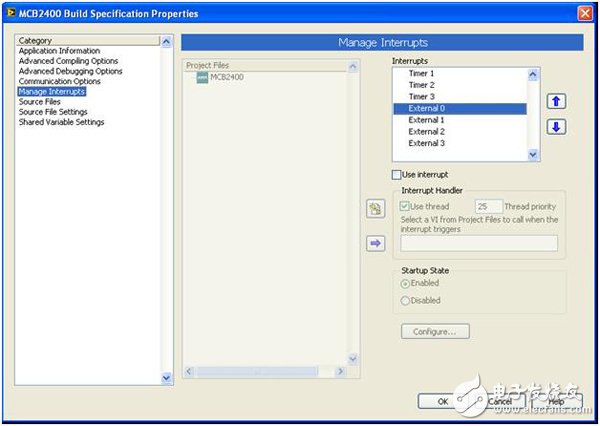This screenshot has width=600, height=426.
Task: Select the Disabled startup state radio
Action: (x=406, y=300)
